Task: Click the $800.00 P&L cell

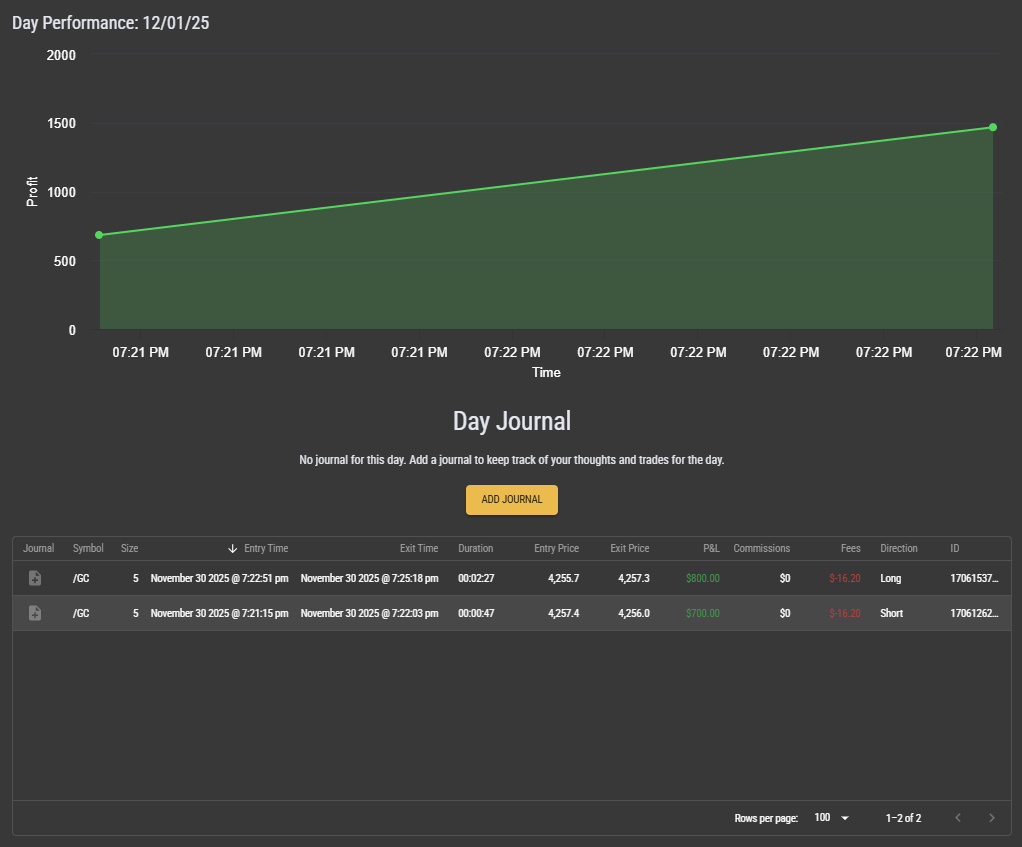Action: coord(702,578)
